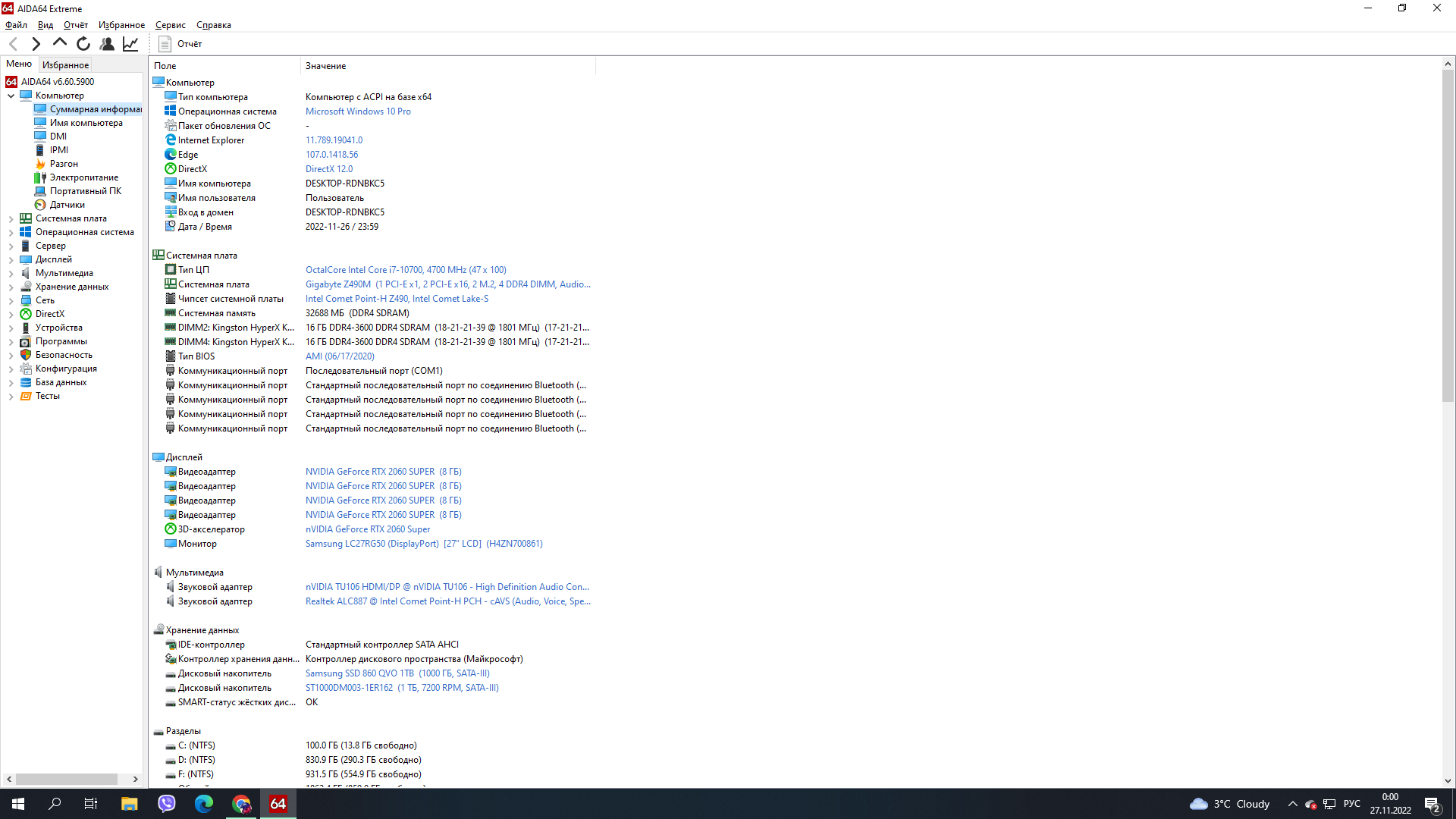This screenshot has height=819, width=1456.
Task: Open Viber from the taskbar
Action: click(x=167, y=804)
